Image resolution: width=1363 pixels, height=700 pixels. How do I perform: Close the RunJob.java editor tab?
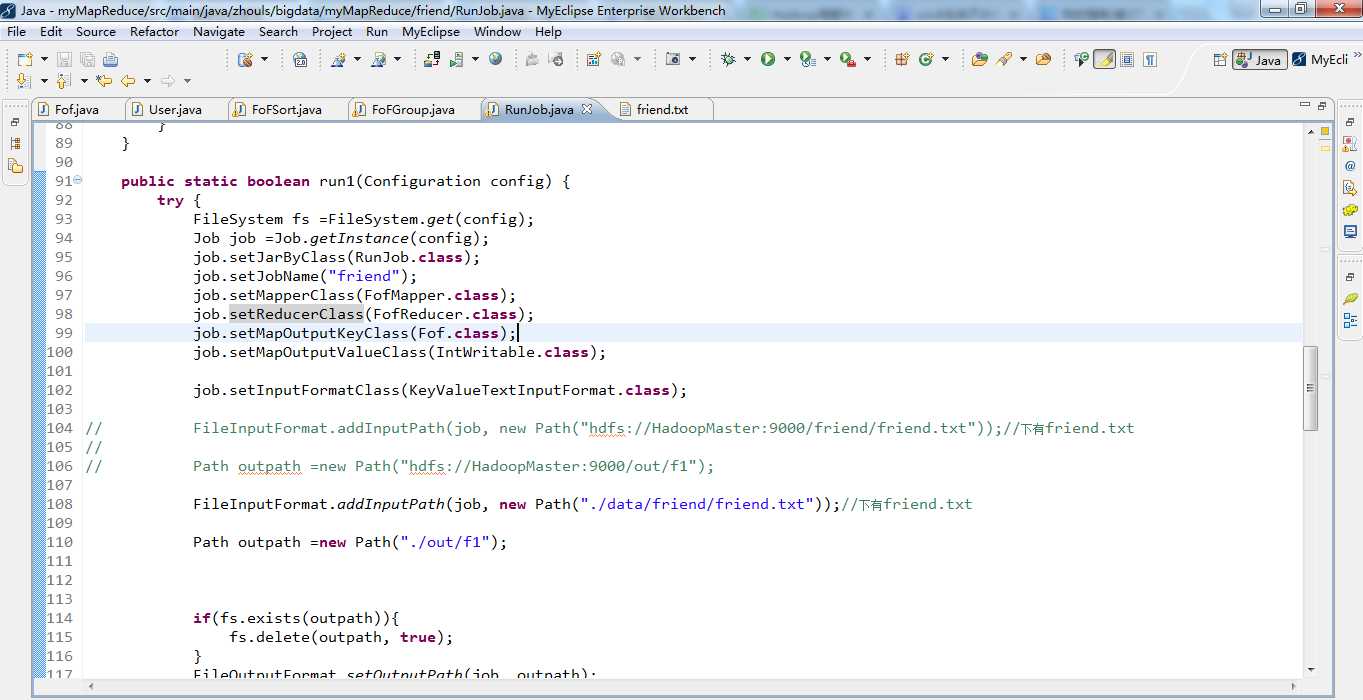click(587, 109)
